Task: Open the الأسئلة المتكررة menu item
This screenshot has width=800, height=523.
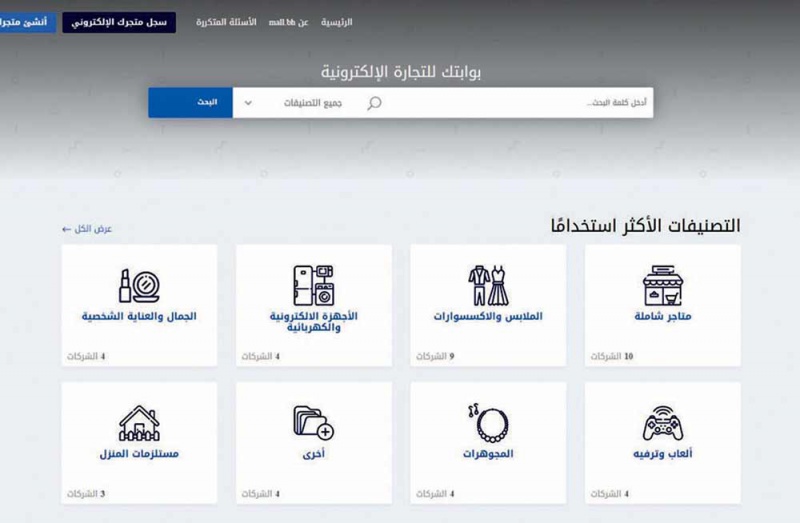Action: coord(226,22)
